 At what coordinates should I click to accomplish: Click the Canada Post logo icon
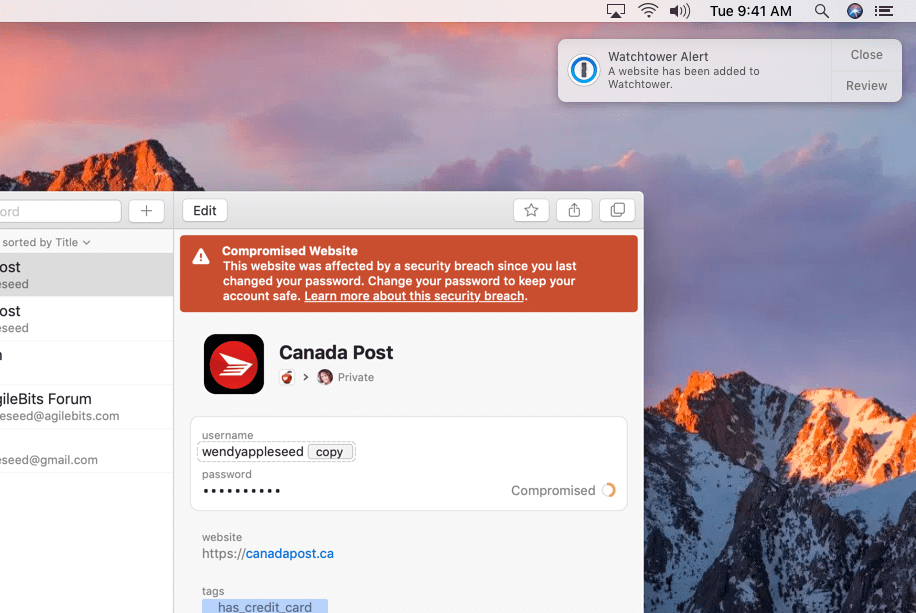tap(233, 363)
